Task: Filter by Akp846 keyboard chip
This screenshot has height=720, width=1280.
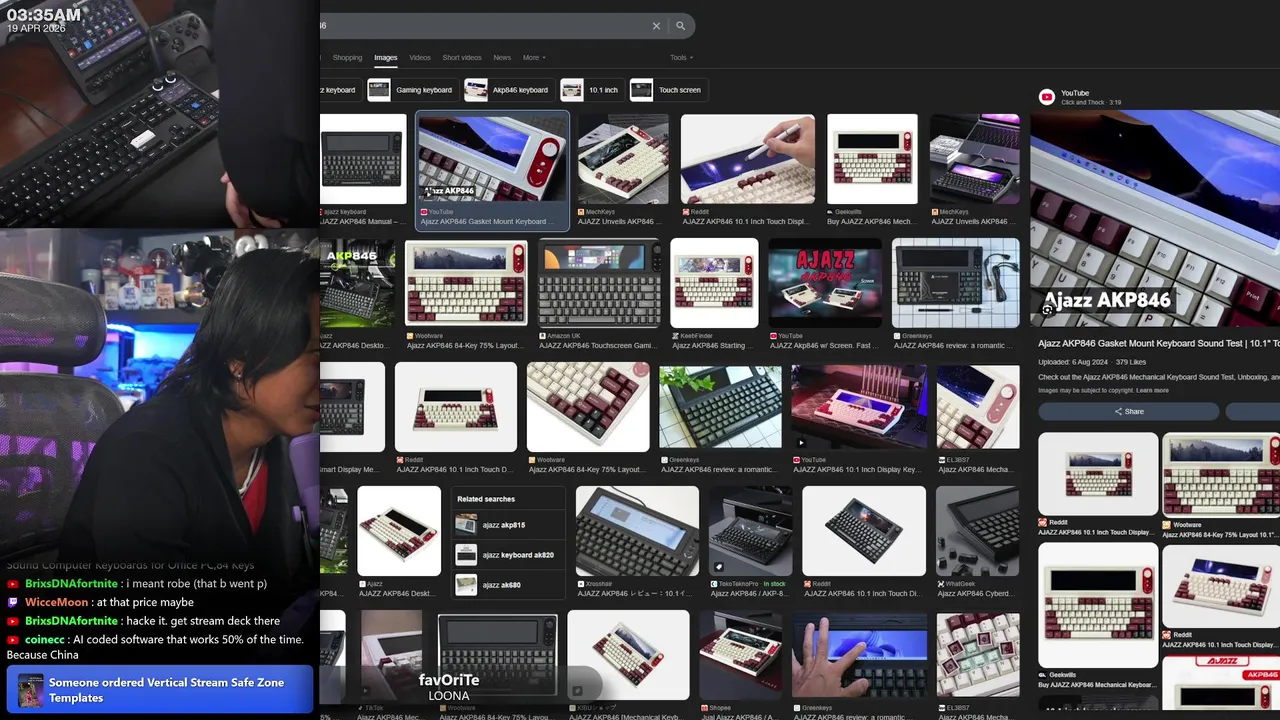Action: click(x=508, y=90)
